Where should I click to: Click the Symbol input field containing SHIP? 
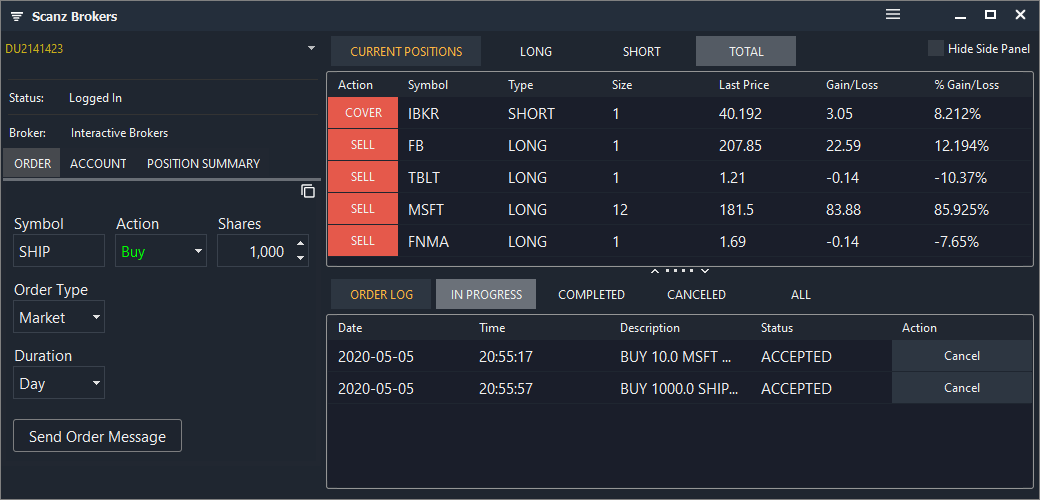pyautogui.click(x=59, y=251)
